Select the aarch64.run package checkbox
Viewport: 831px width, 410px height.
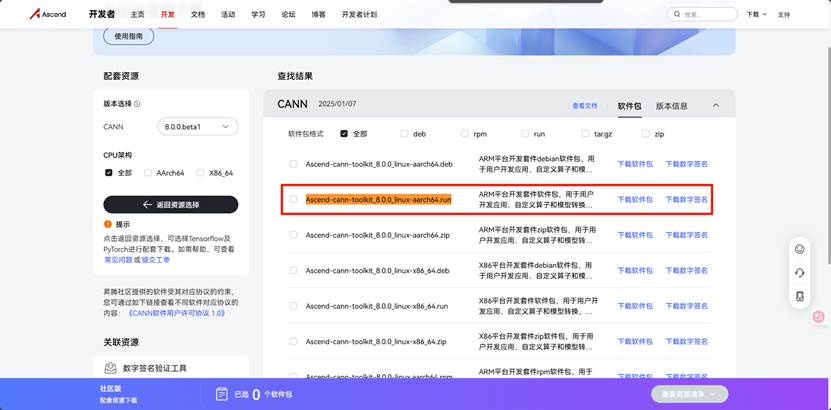(x=293, y=199)
